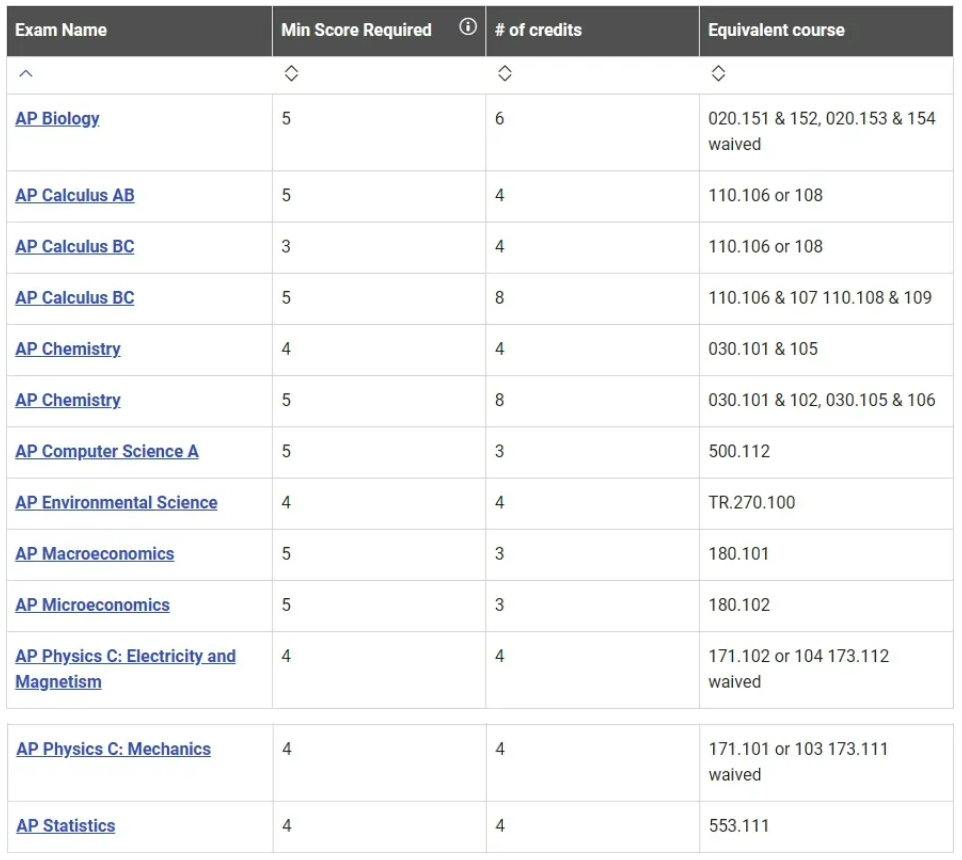Screen dimensions: 962x860
Task: Open AP Physics C: Electricity and Magnetism
Action: click(x=125, y=656)
